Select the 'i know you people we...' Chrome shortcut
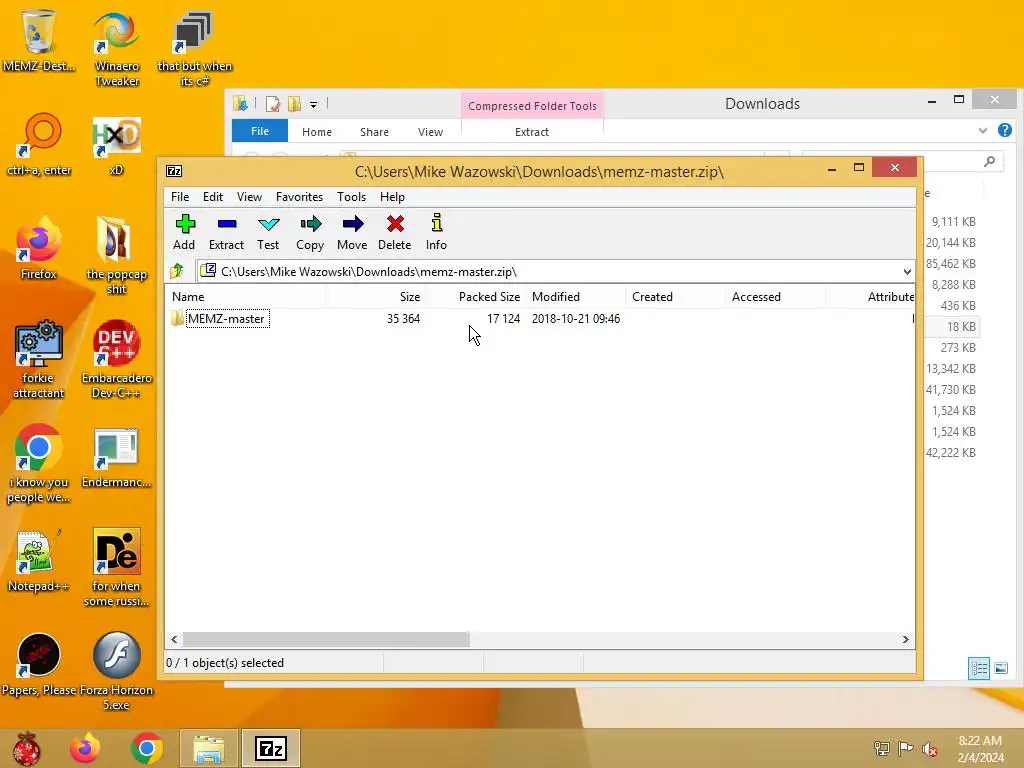The height and width of the screenshot is (768, 1024). 39,464
